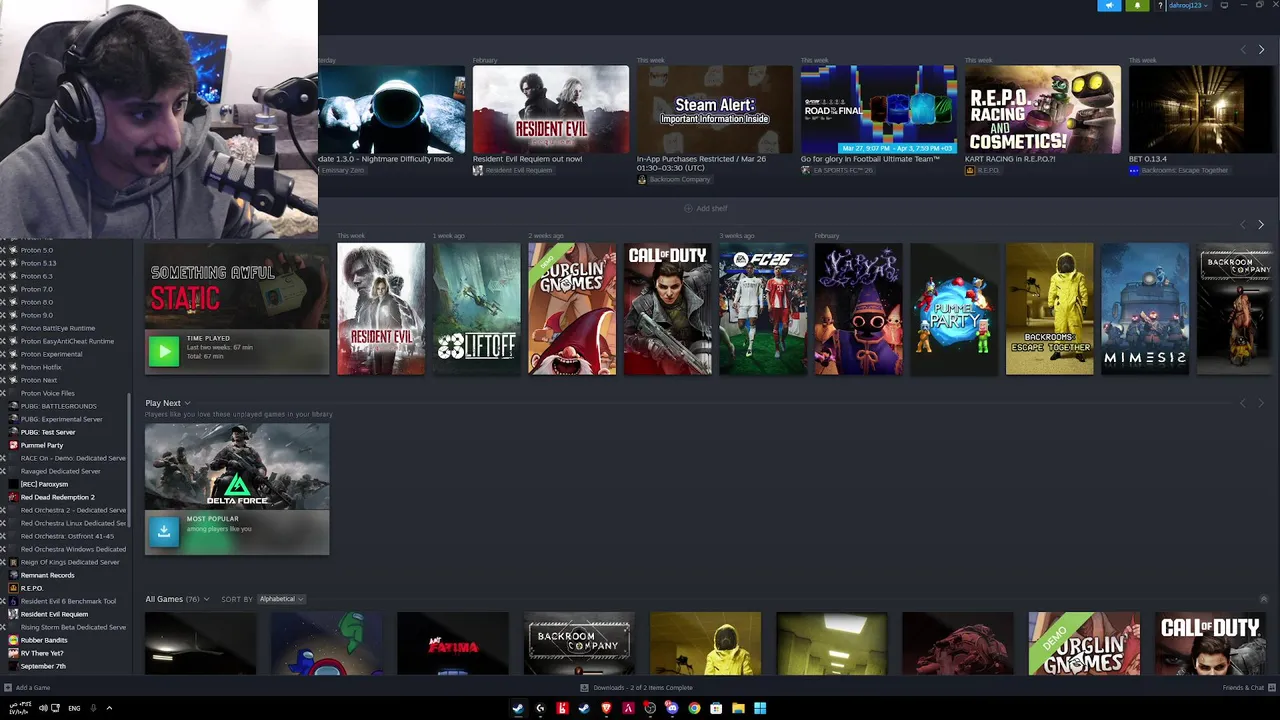Expand the Play Next shelf dropdown

coord(187,403)
